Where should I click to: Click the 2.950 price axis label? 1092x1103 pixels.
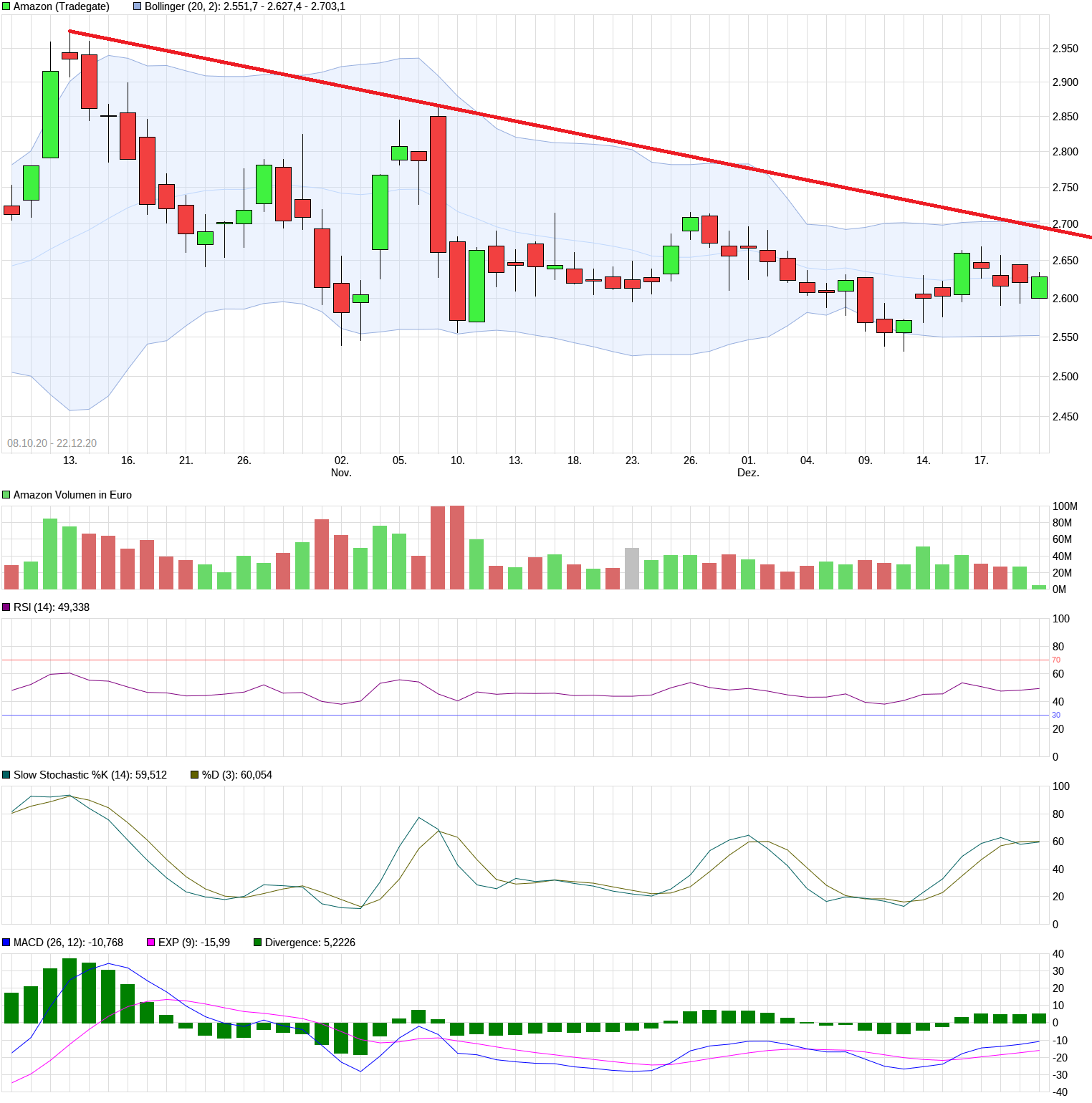click(x=1065, y=49)
